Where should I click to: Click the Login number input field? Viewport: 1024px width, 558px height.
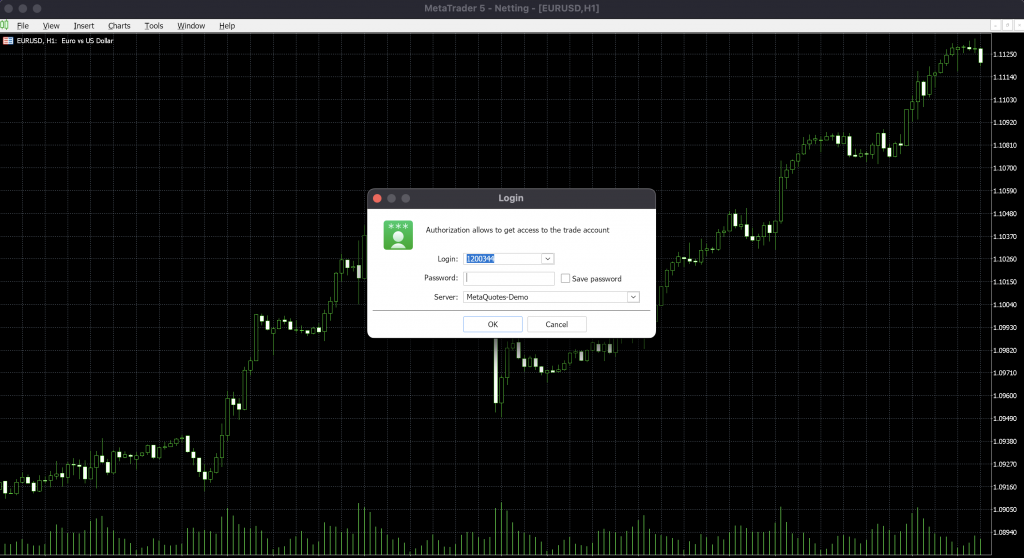point(502,259)
